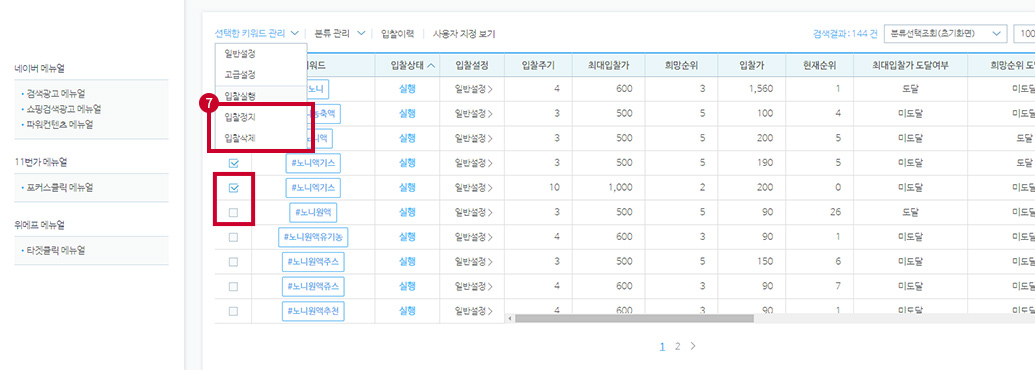Screen dimensions: 1035x370
Task: Click the 최대입찰가 도달여부 column header
Action: (911, 65)
